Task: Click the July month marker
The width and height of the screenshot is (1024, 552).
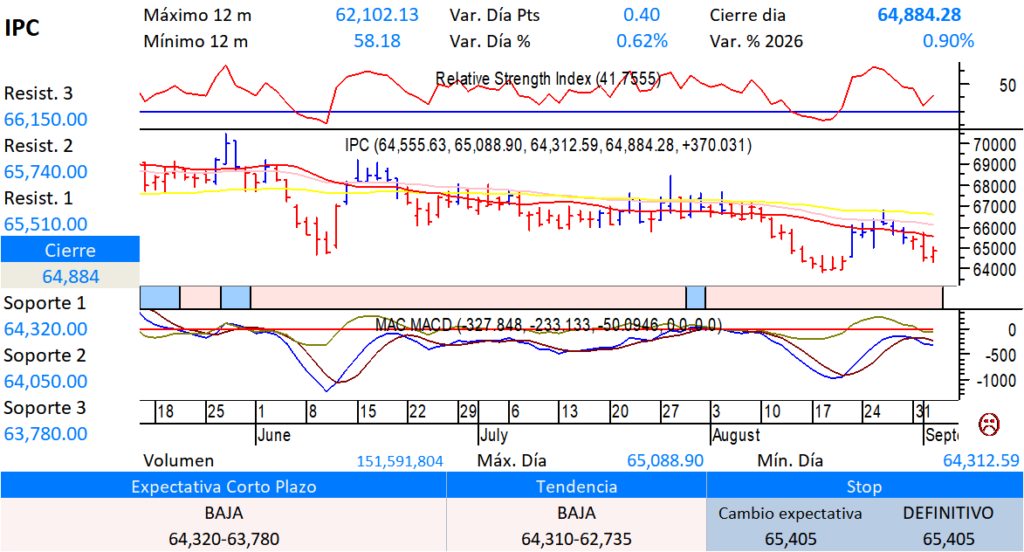Action: coord(494,435)
